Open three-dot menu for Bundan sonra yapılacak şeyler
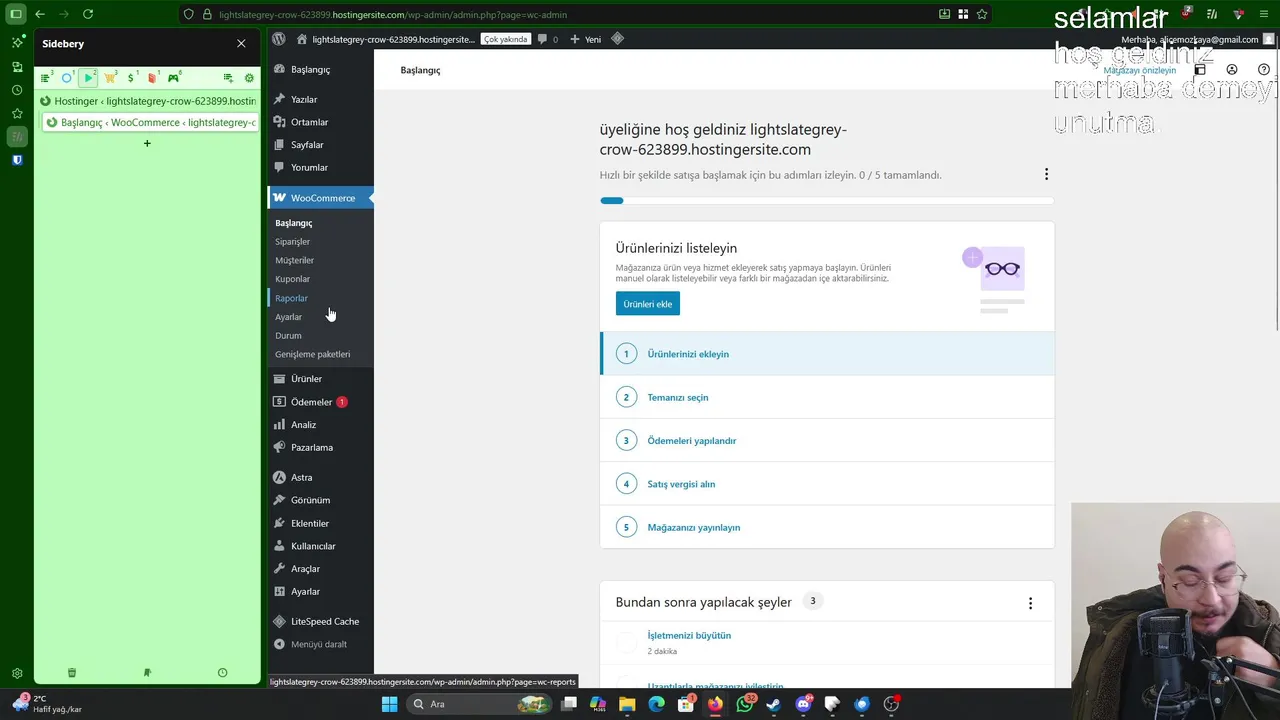Screen dimensions: 1280x720 [x=1030, y=603]
